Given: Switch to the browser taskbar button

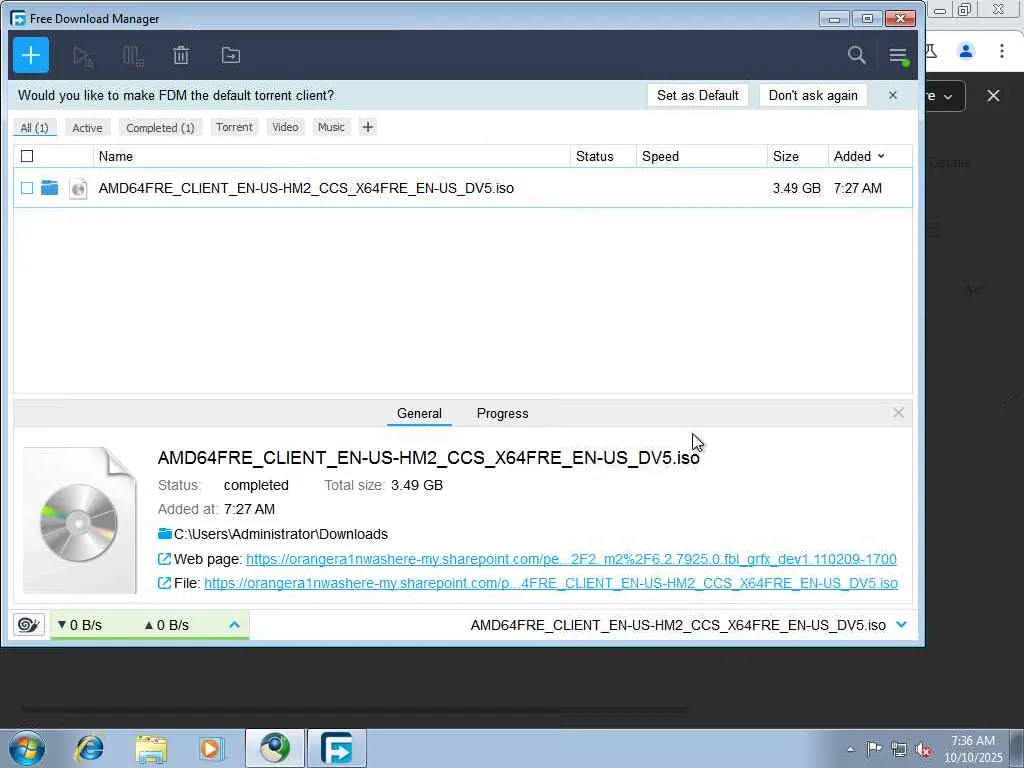Looking at the screenshot, I should click(275, 748).
